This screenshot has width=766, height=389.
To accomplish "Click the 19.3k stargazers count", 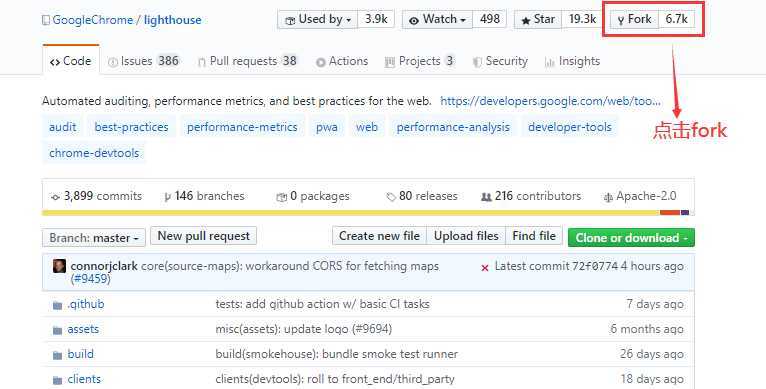I will (x=582, y=19).
